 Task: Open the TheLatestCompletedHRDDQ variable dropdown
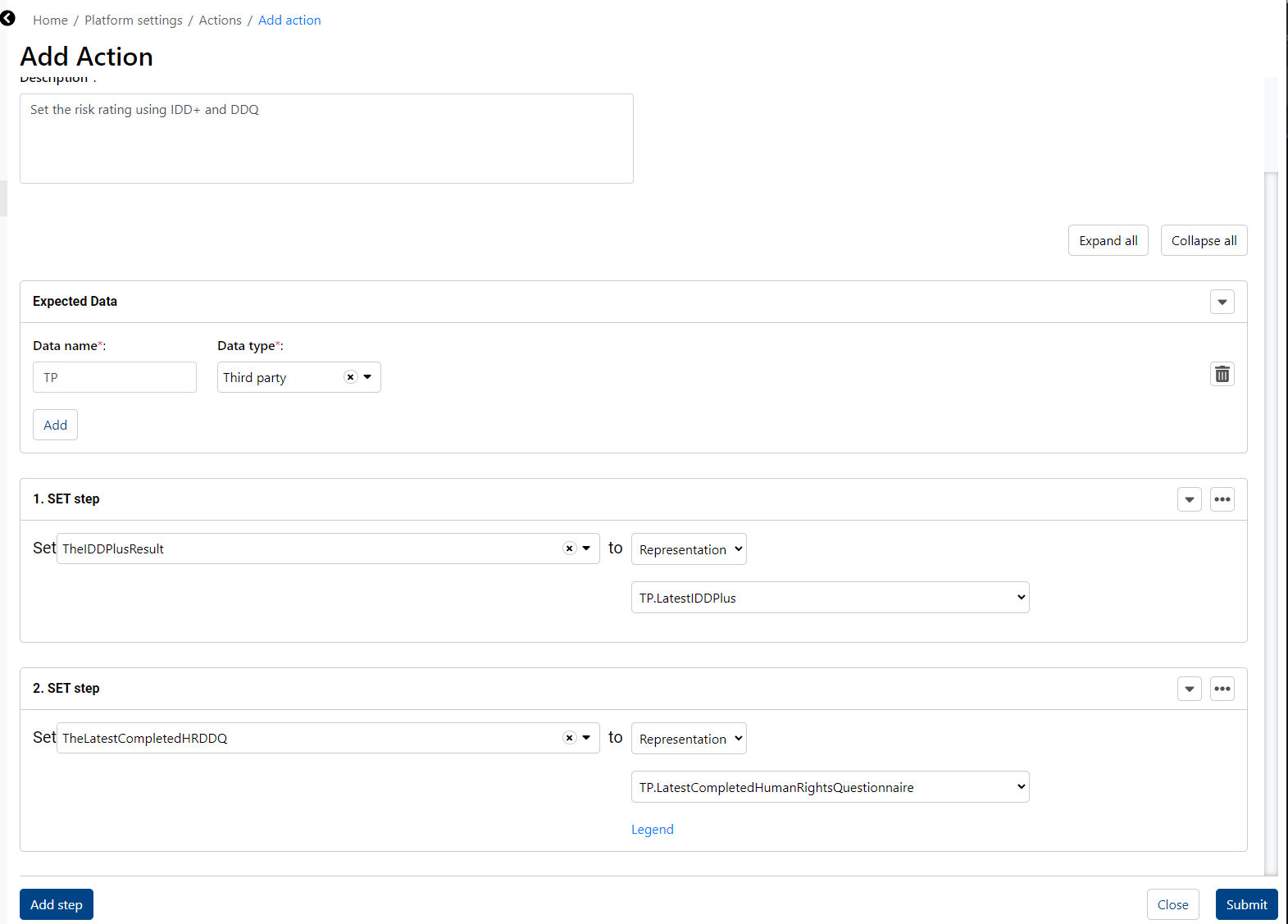click(x=586, y=738)
